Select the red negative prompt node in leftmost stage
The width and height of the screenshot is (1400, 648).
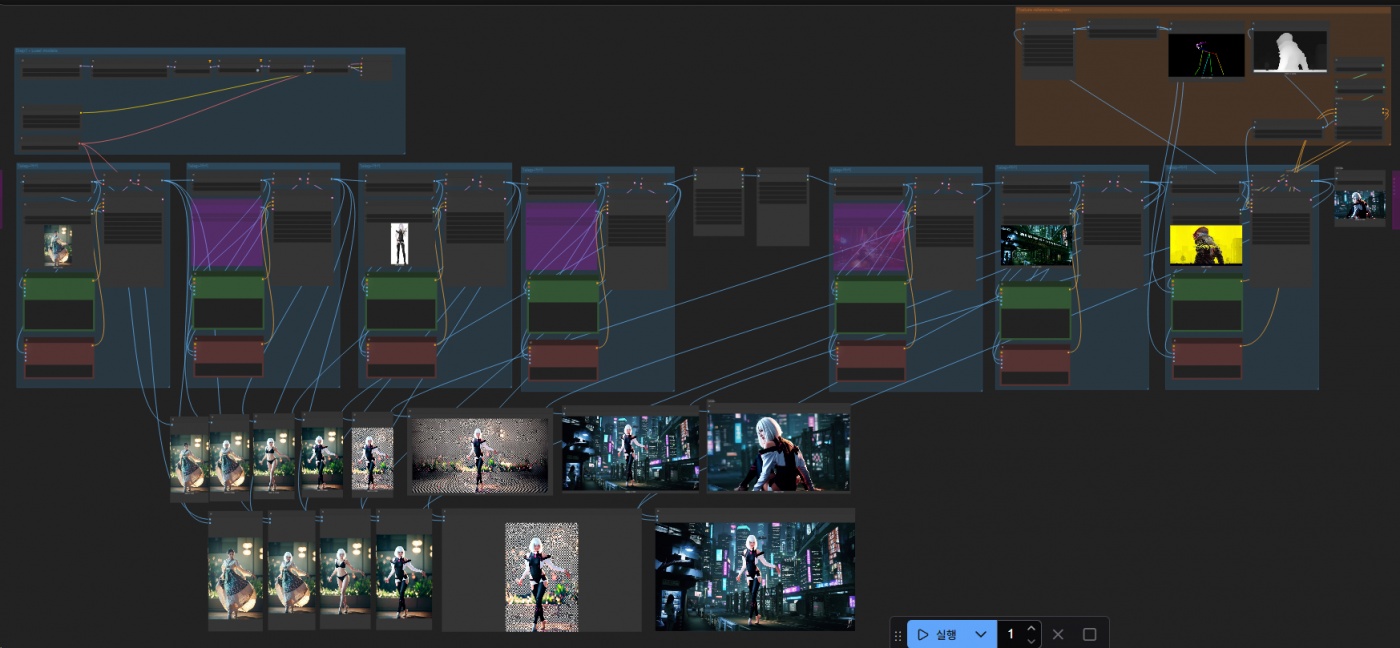pos(59,358)
